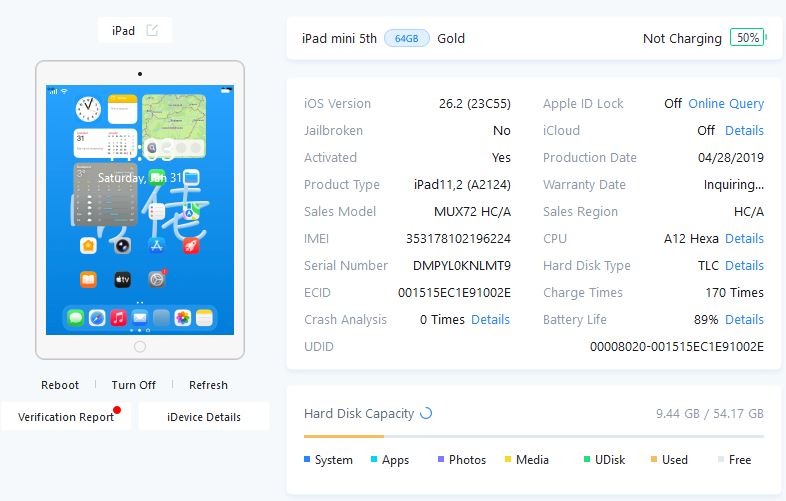Click the Used legend color swatch
The height and width of the screenshot is (501, 786).
[x=654, y=459]
